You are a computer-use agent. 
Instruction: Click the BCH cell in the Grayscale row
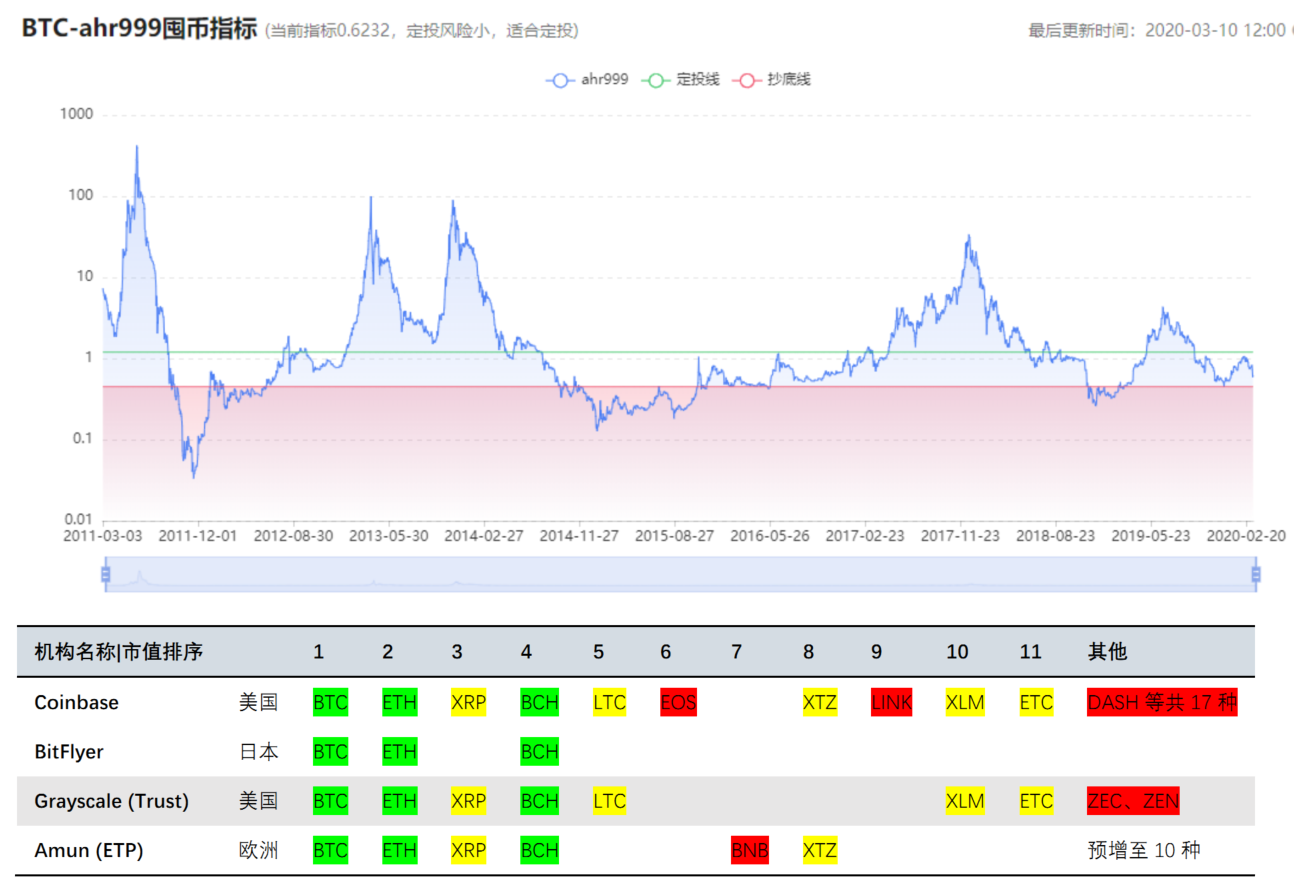pyautogui.click(x=539, y=801)
